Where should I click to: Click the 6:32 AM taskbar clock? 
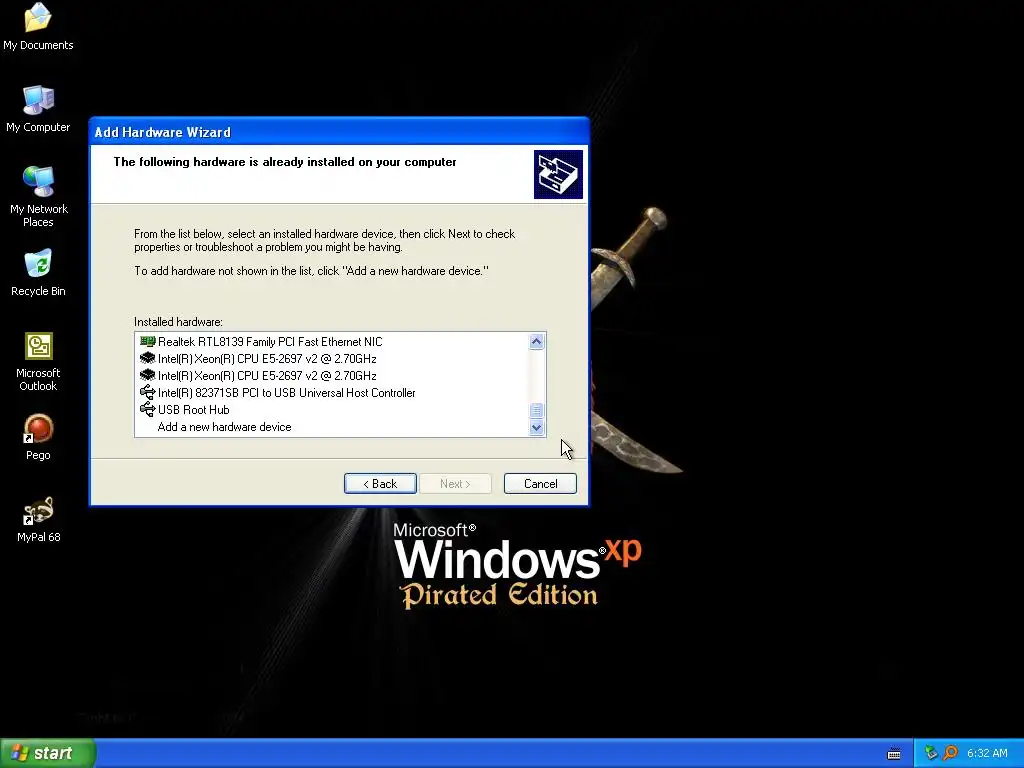pyautogui.click(x=987, y=753)
